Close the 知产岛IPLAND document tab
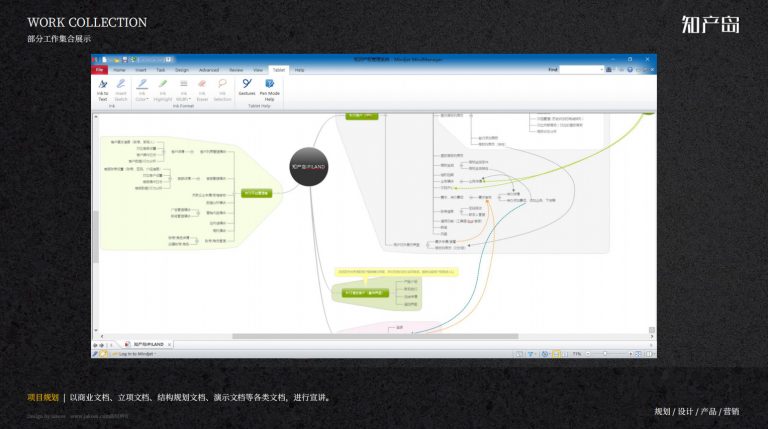 click(x=169, y=345)
